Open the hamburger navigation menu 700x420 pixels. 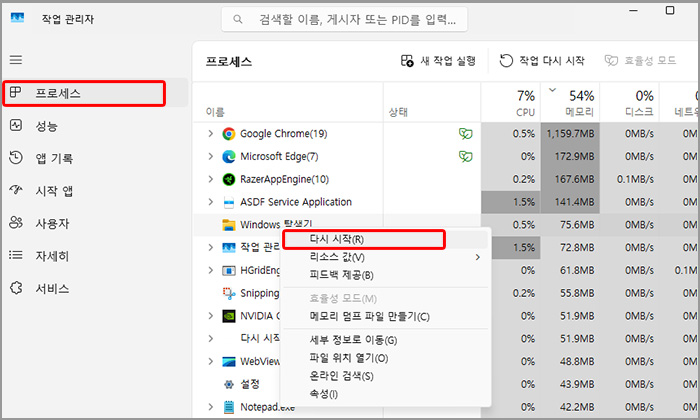click(15, 61)
